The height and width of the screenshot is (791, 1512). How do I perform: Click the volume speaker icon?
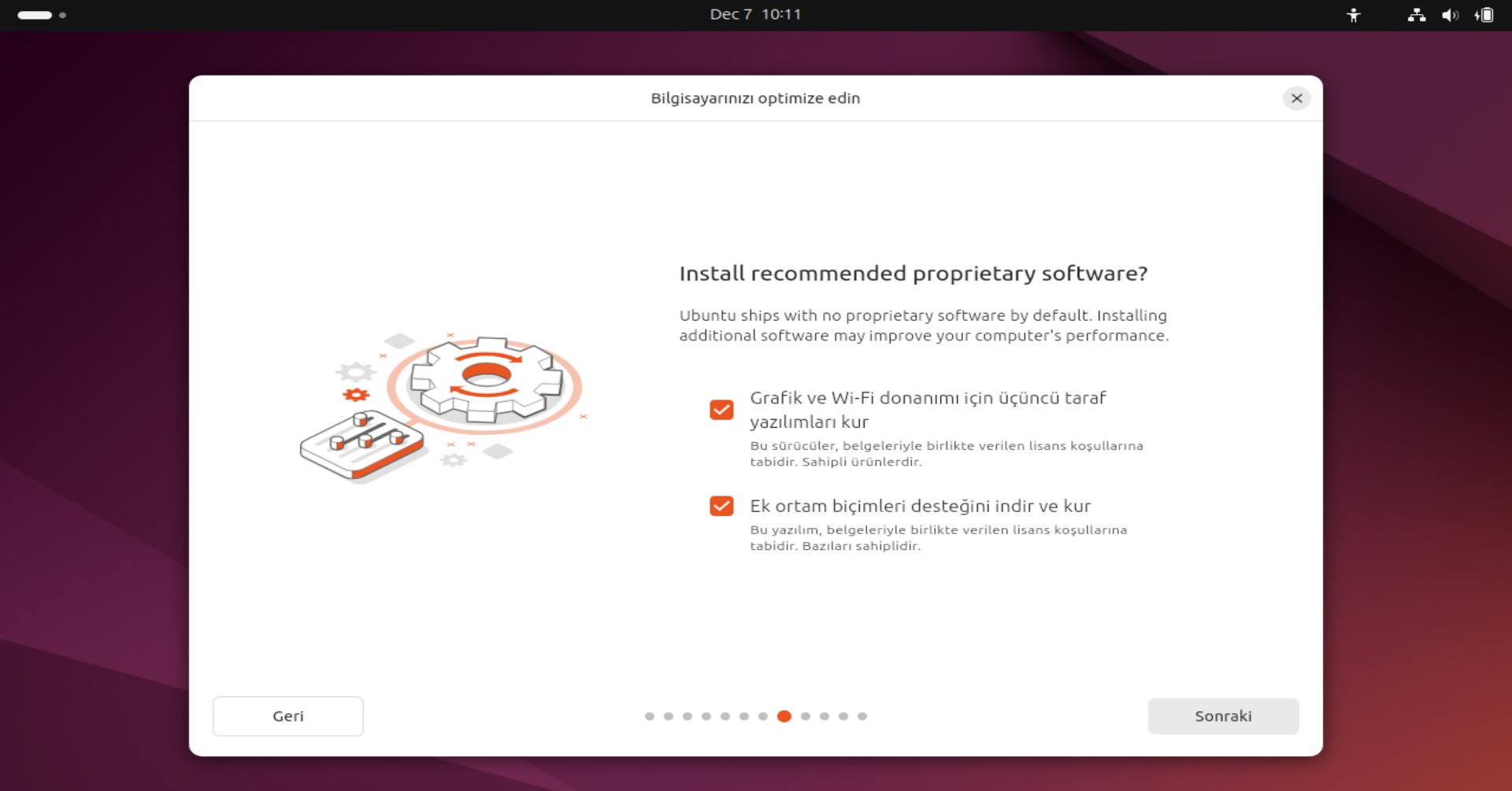1449,15
